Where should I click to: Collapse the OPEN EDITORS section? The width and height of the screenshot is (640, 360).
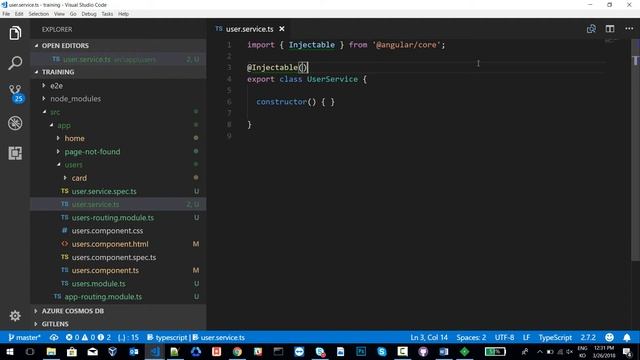coord(118,46)
